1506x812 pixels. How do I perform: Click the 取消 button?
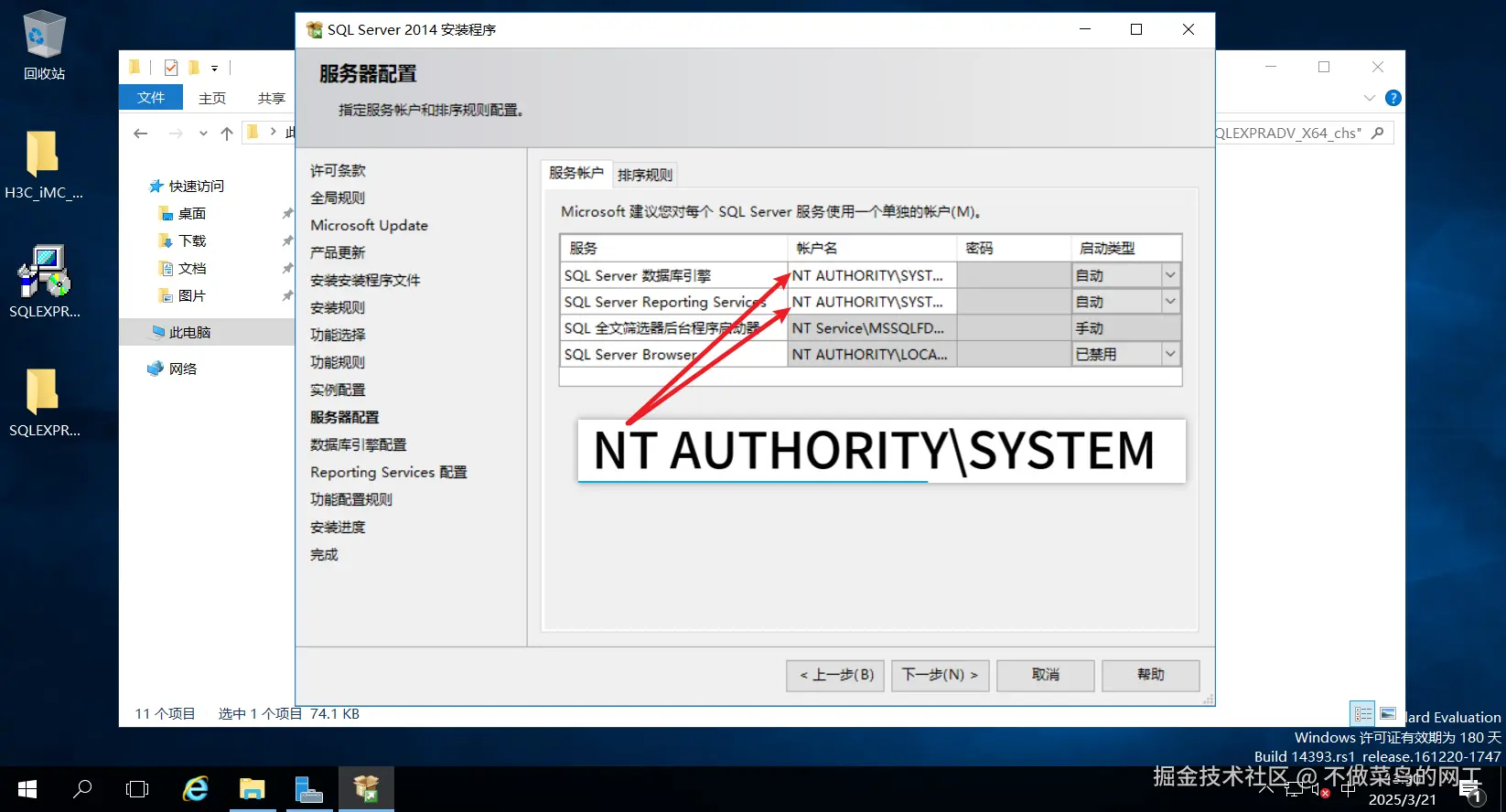[x=1046, y=675]
